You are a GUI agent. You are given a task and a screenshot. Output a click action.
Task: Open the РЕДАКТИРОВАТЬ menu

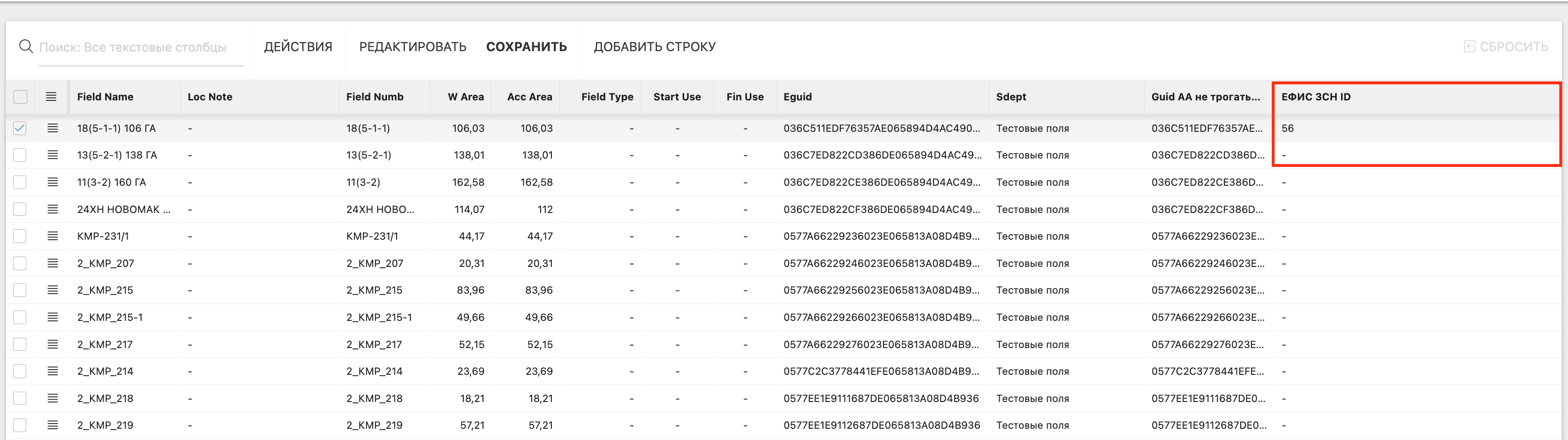412,47
